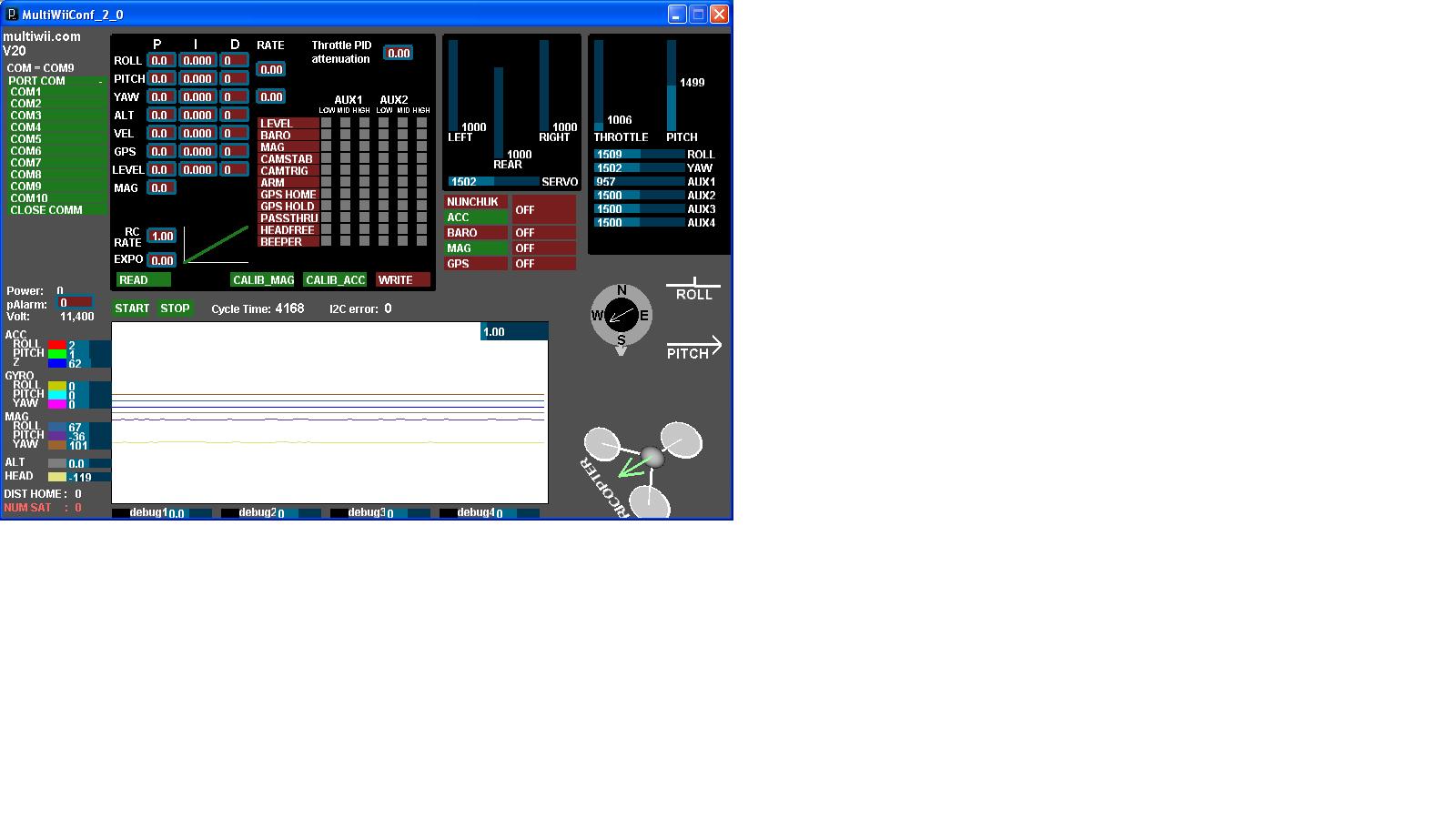Click the PITCH arrow indicator icon
The height and width of the screenshot is (819, 1456).
[694, 346]
